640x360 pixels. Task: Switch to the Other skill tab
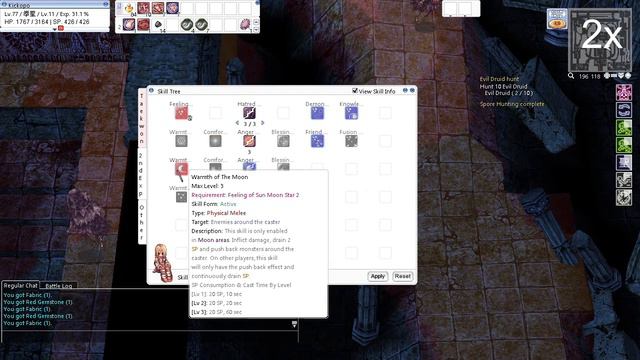point(142,222)
